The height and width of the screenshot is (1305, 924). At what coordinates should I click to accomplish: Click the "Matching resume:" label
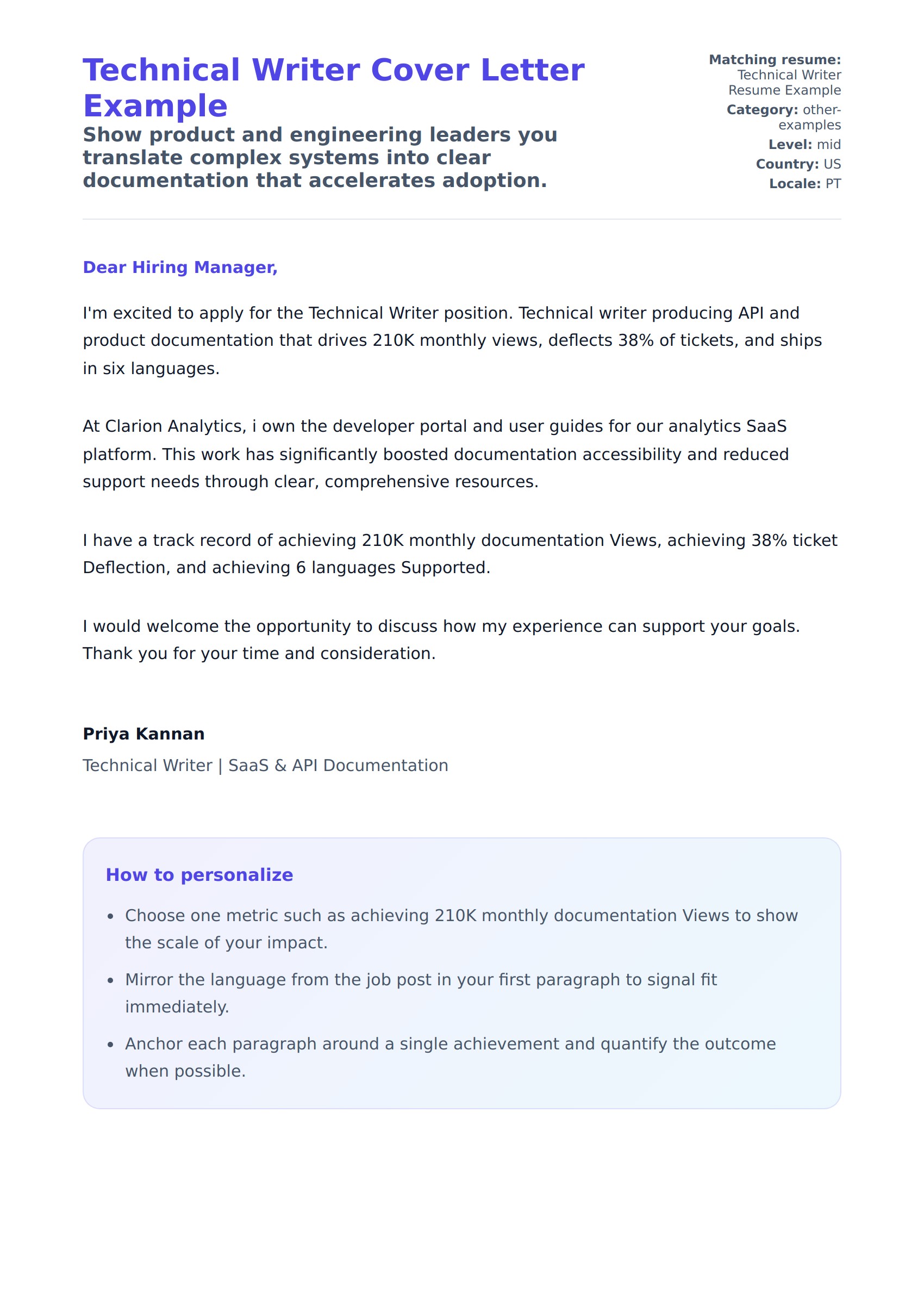click(775, 60)
